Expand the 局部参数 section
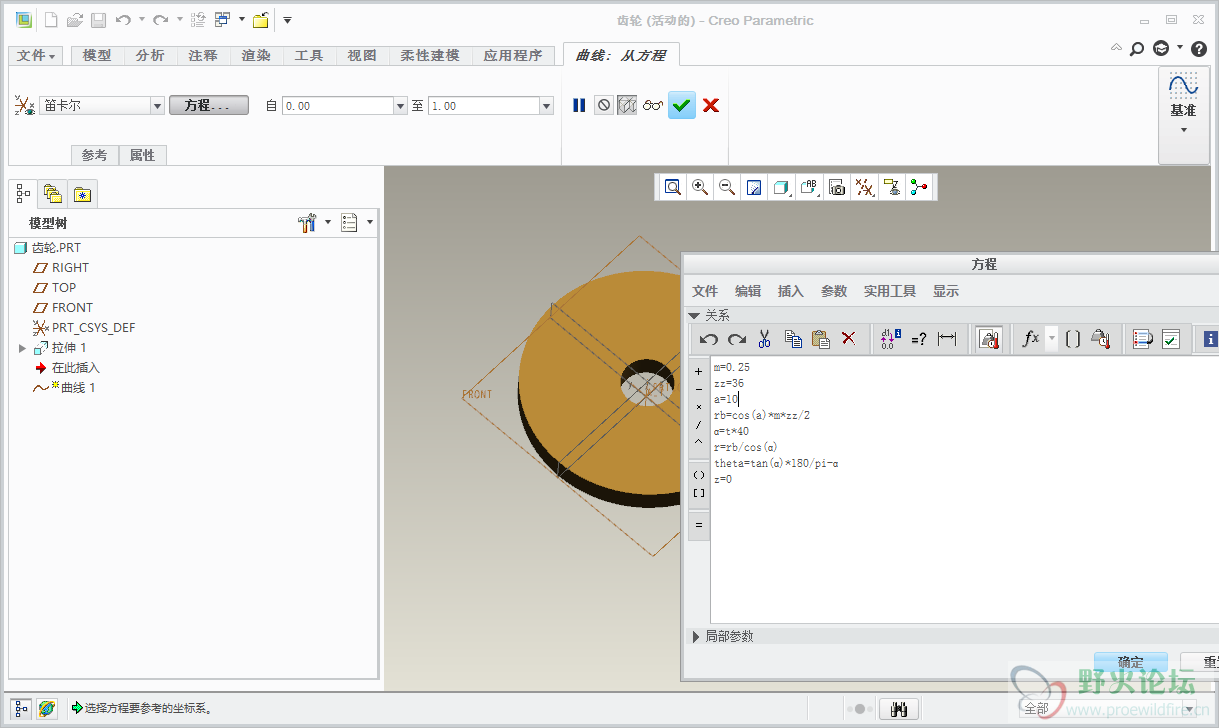The width and height of the screenshot is (1219, 728). (x=697, y=636)
